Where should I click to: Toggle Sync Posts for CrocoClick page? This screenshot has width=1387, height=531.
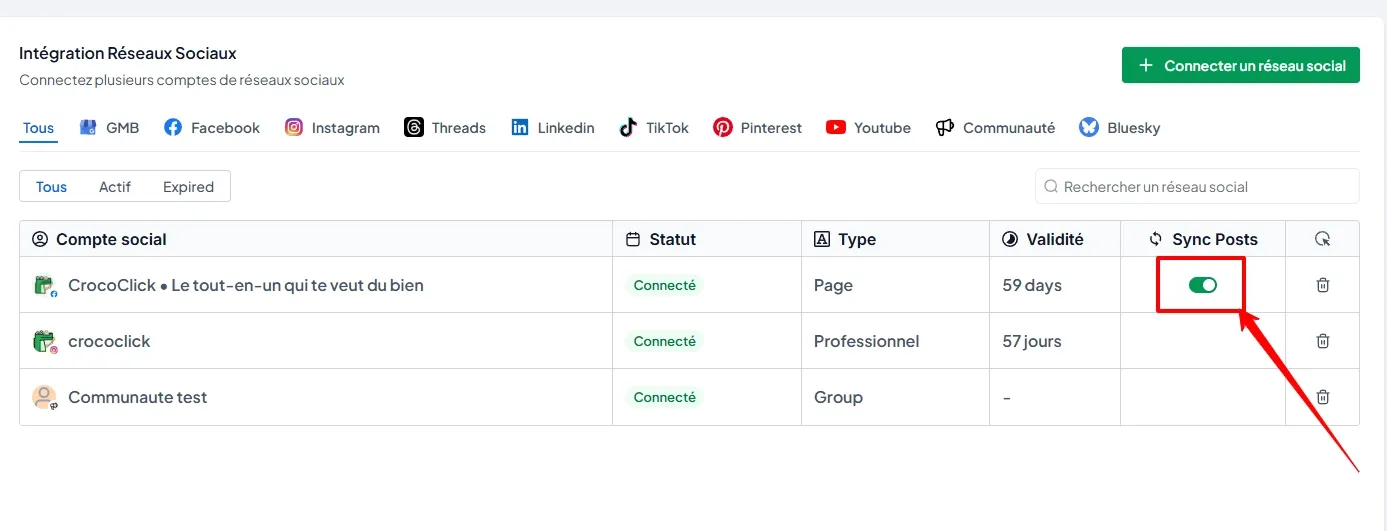(x=1202, y=285)
